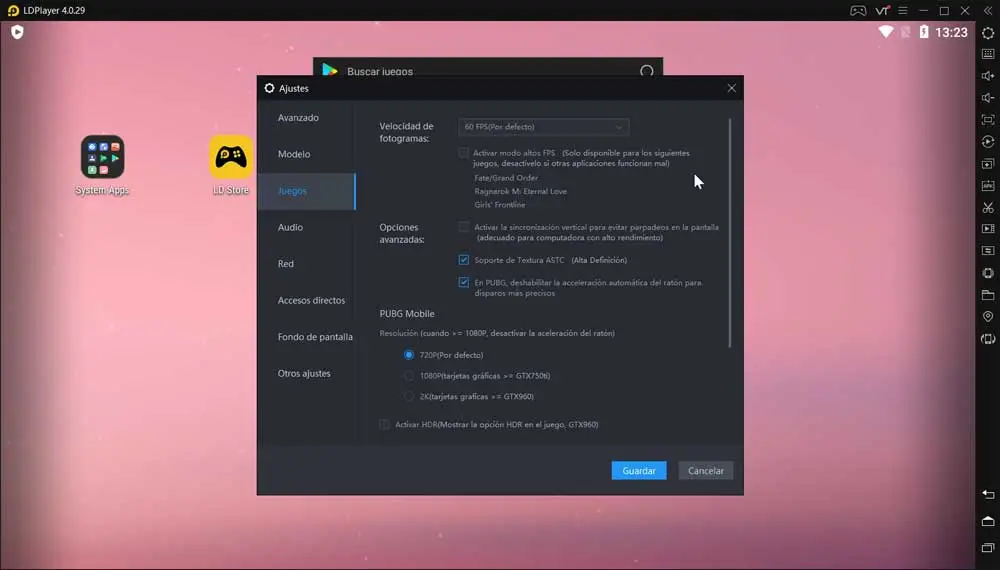Click the Wi-Fi status icon
The height and width of the screenshot is (570, 1000).
click(x=885, y=32)
